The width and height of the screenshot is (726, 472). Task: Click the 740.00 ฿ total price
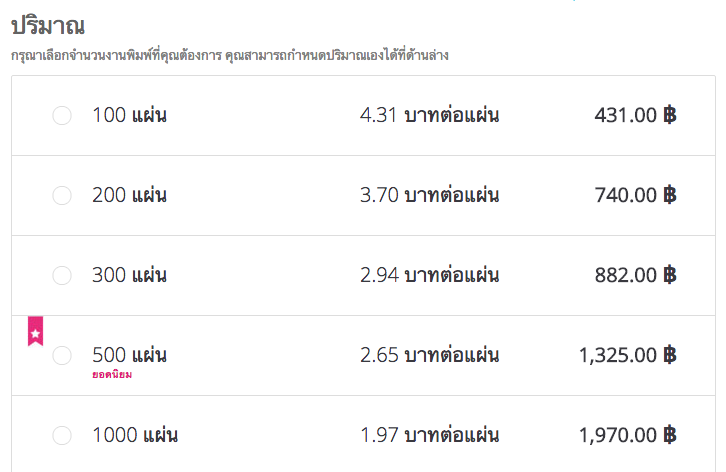635,196
